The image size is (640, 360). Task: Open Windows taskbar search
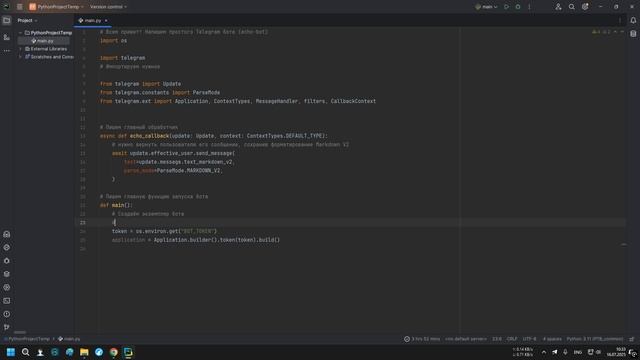coord(25,352)
